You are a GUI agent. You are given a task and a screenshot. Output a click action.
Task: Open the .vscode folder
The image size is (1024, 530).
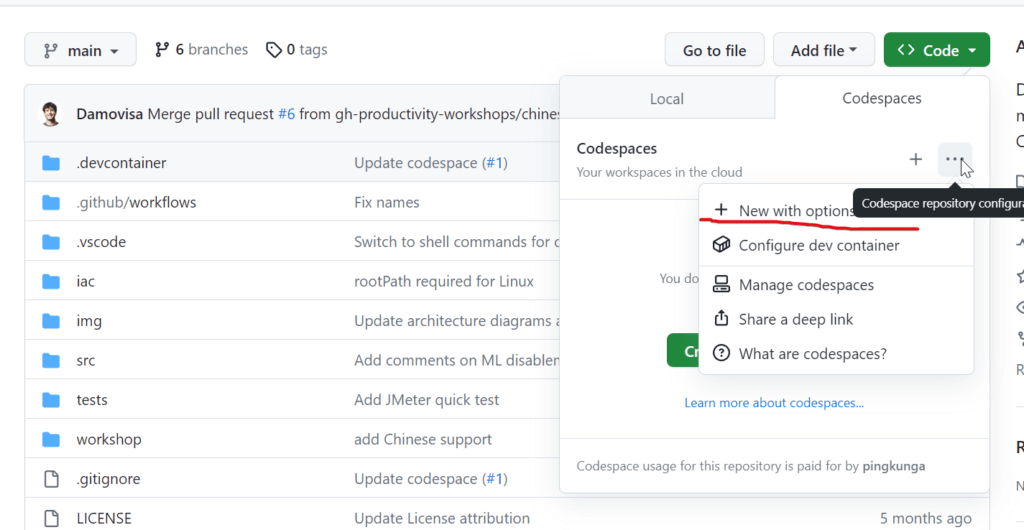point(101,242)
